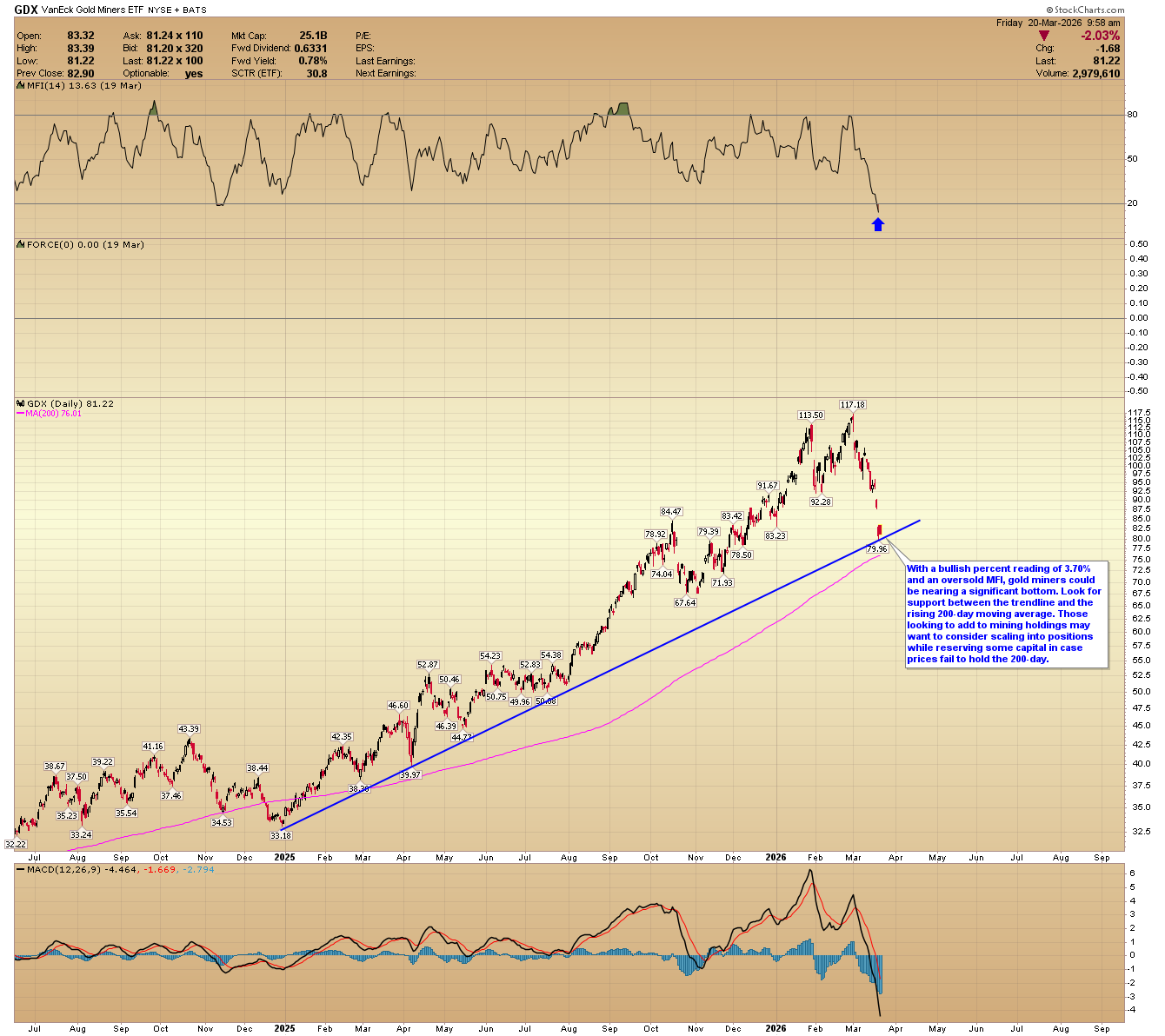Click the 'FORCE(0) 0.00 (19 Mar)' legend text
1165x1036 pixels.
[x=85, y=244]
